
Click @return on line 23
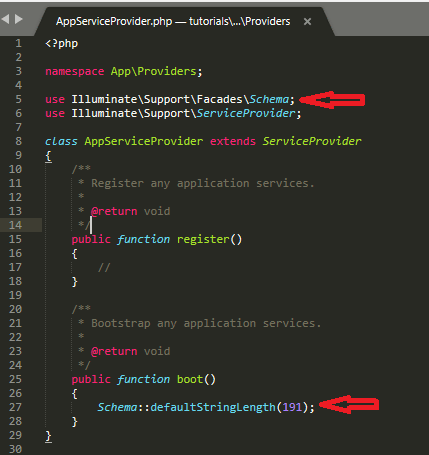click(114, 351)
